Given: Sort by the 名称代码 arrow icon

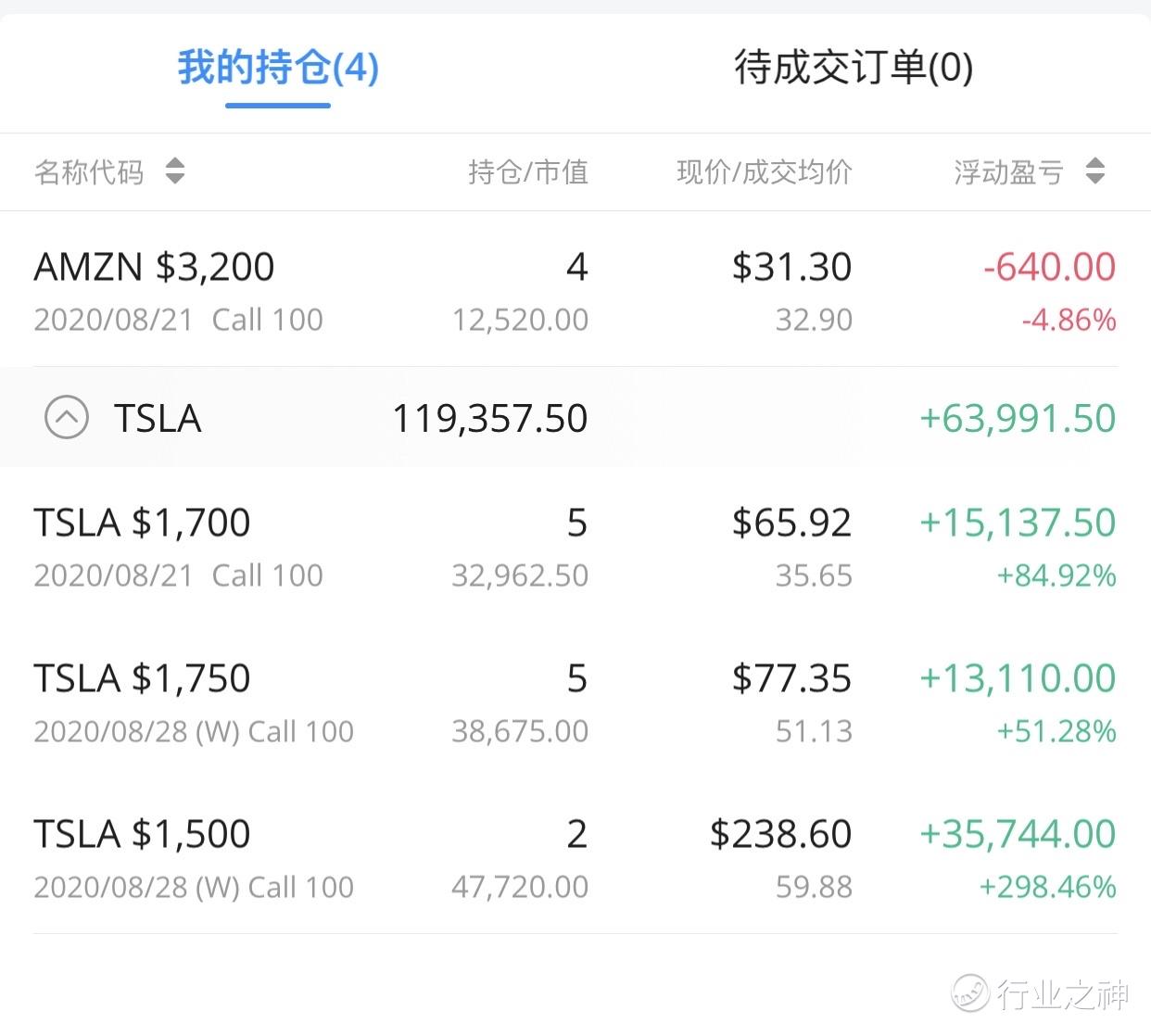Looking at the screenshot, I should (x=175, y=171).
